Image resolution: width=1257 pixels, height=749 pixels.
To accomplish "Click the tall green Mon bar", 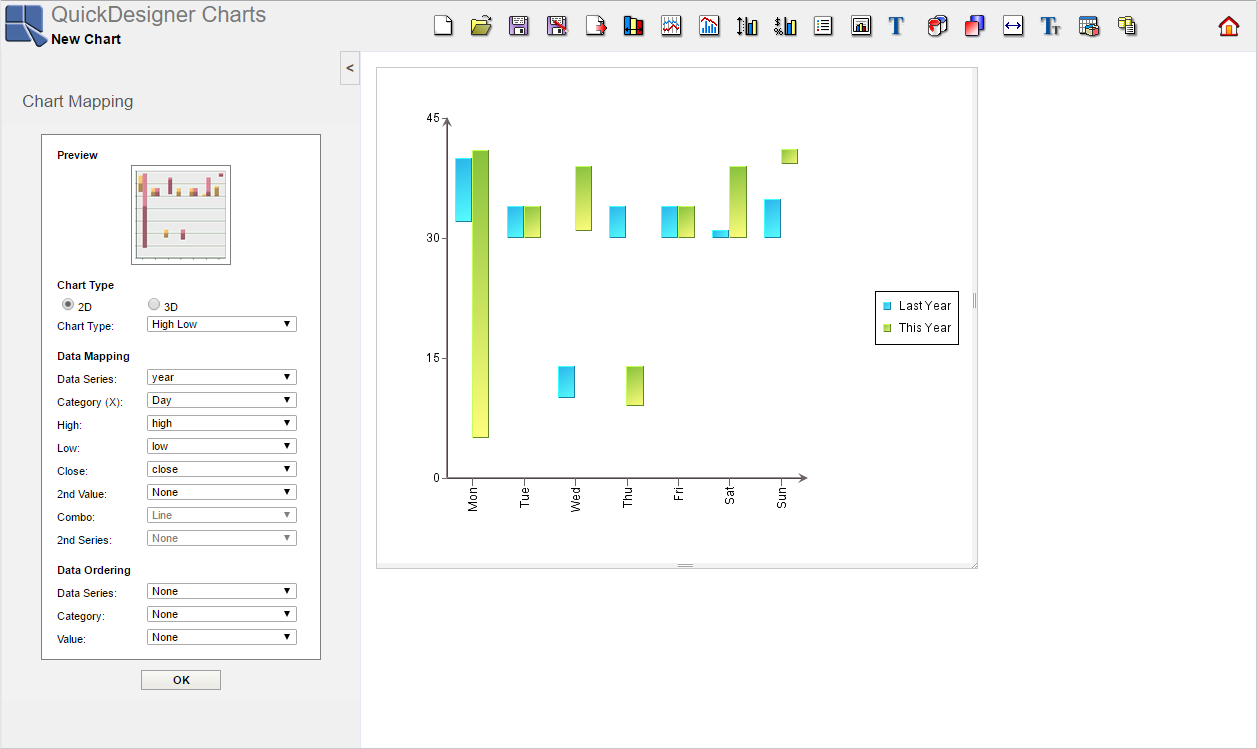I will (x=481, y=294).
